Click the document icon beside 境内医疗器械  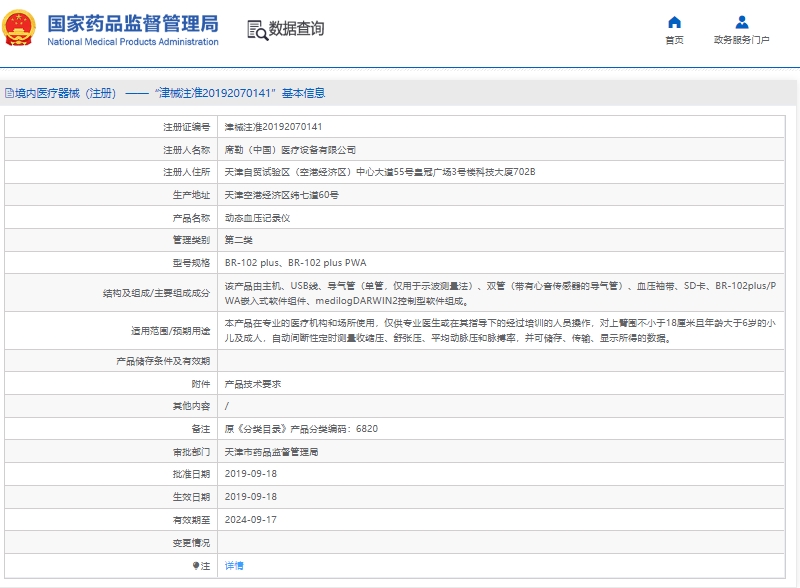click(9, 93)
